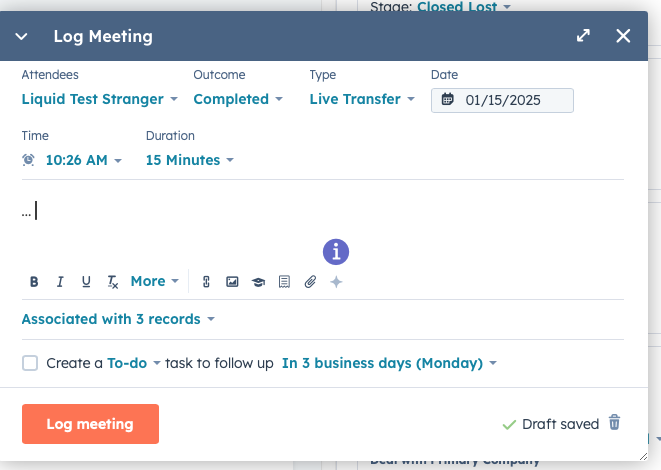Insert knowledge article with graduation cap icon
The image size is (661, 470).
coord(258,282)
